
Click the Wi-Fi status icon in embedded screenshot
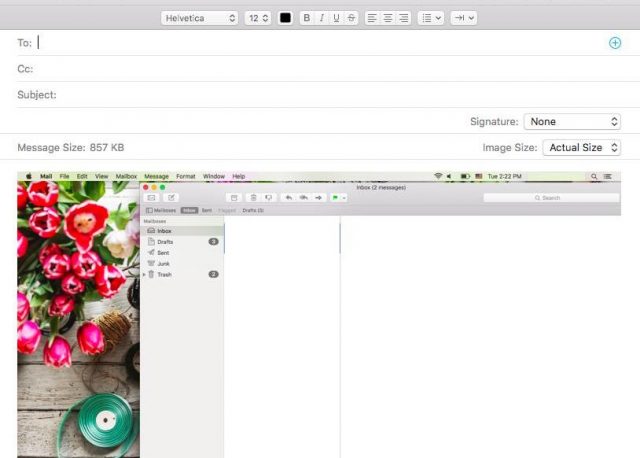(438, 176)
